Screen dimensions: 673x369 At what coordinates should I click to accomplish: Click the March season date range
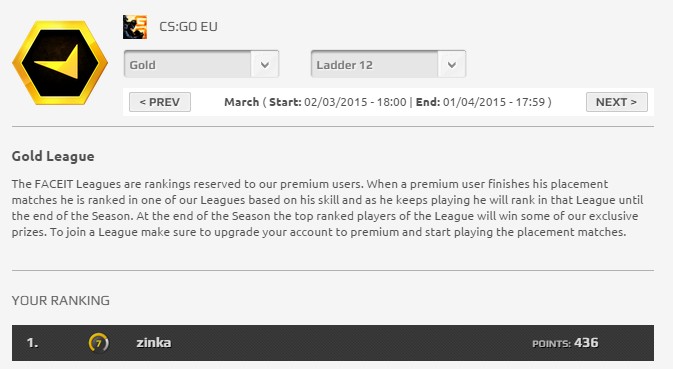tap(388, 102)
